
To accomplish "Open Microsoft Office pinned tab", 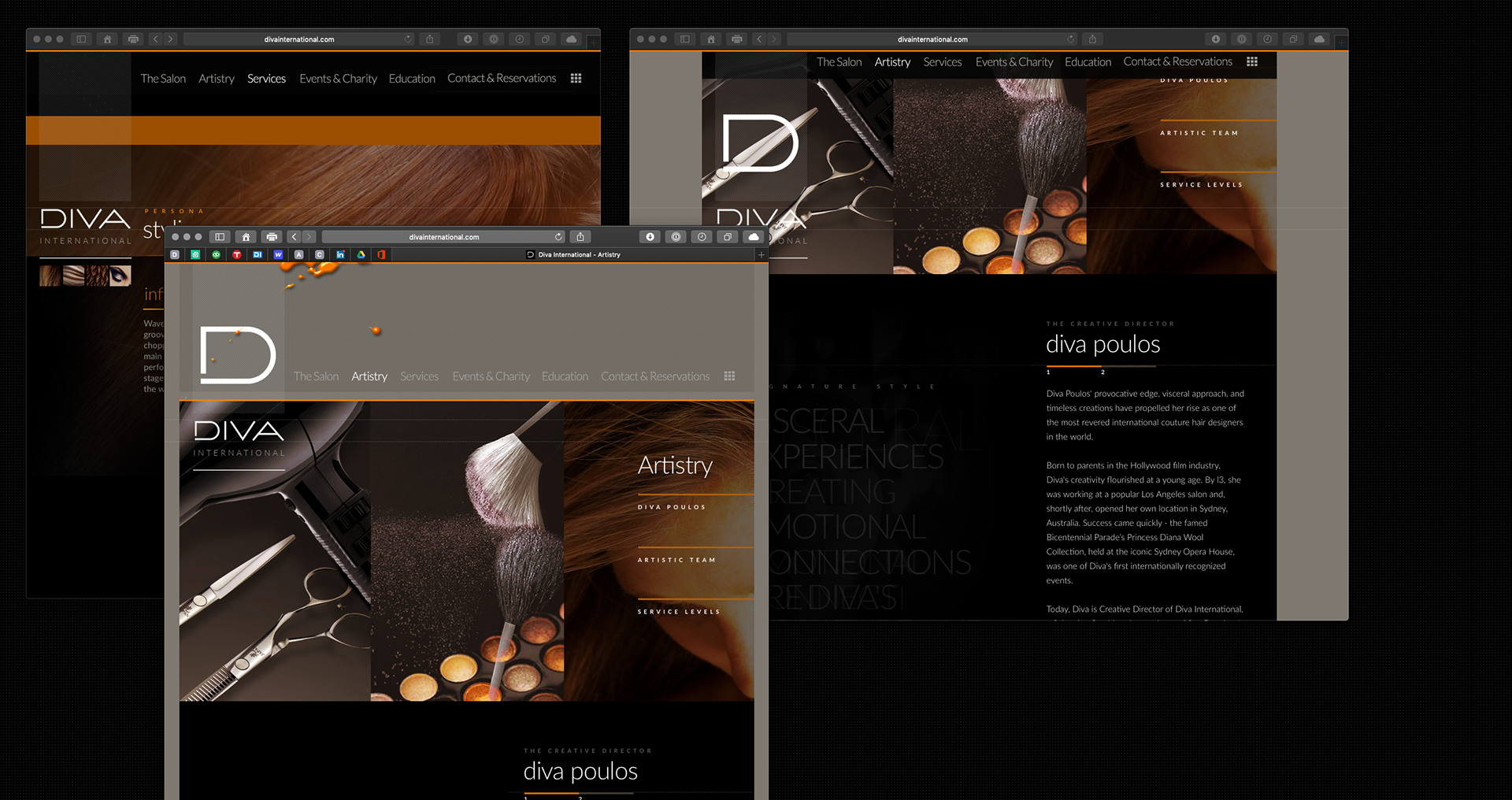I will tap(381, 255).
